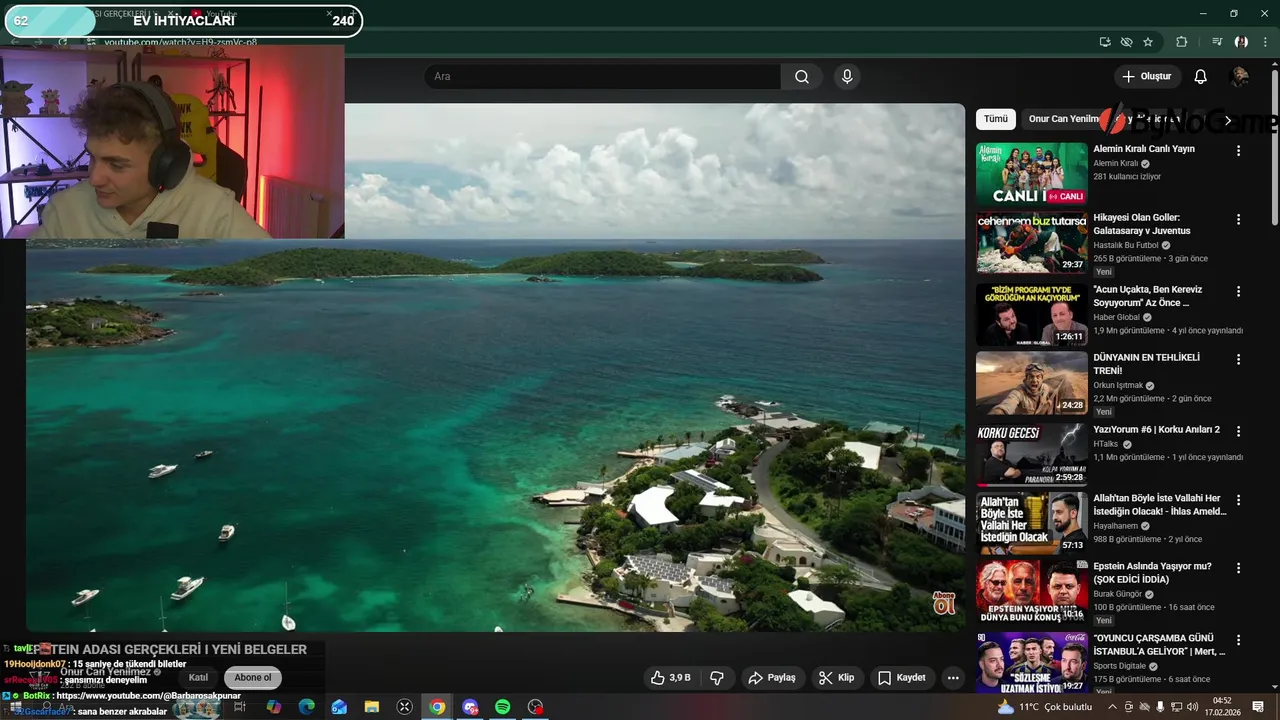Open Google Chrome taskbar icon
Image resolution: width=1280 pixels, height=720 pixels.
click(x=437, y=707)
